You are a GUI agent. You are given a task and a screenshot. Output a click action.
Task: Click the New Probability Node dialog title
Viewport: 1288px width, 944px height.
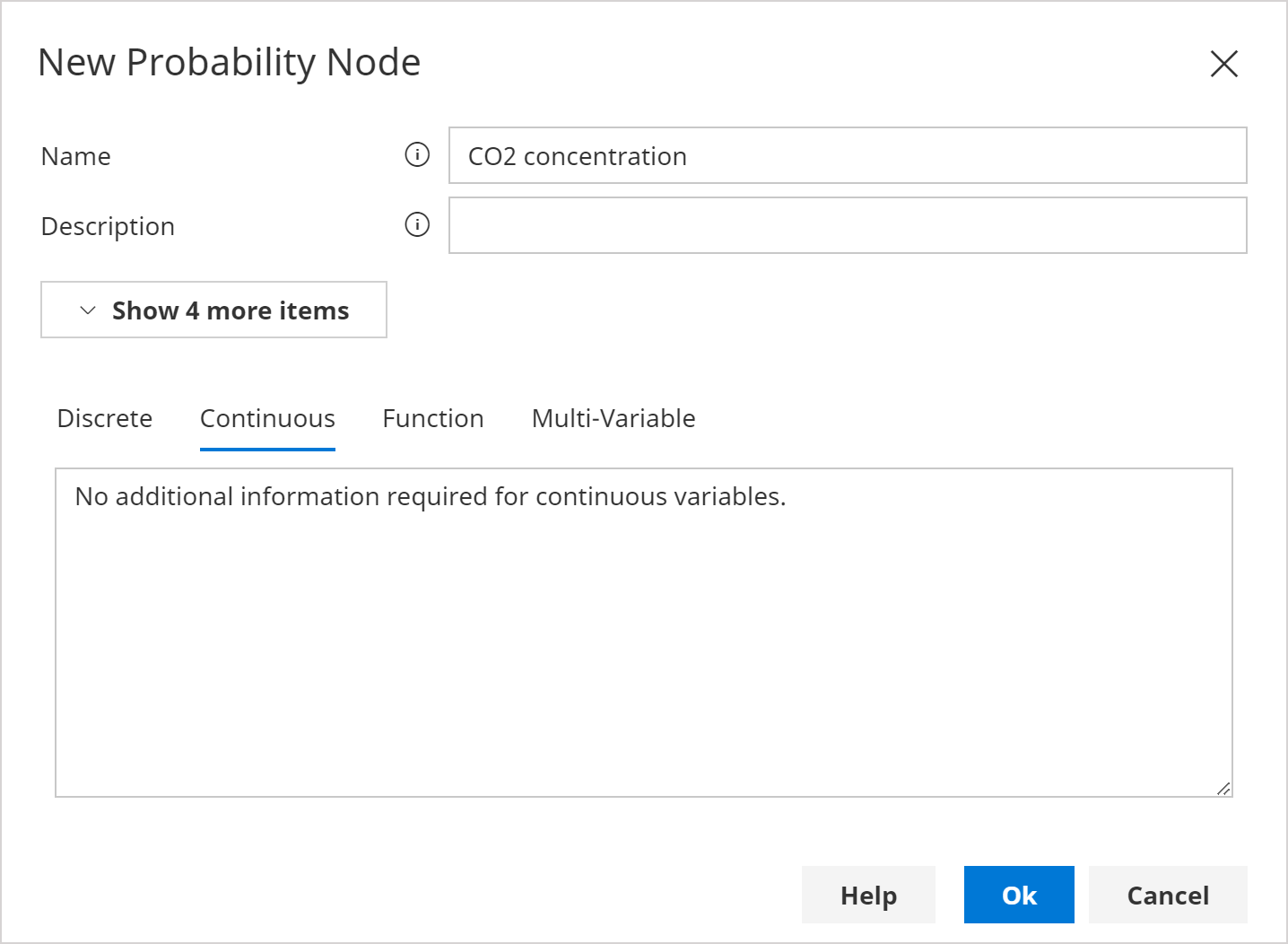click(230, 62)
